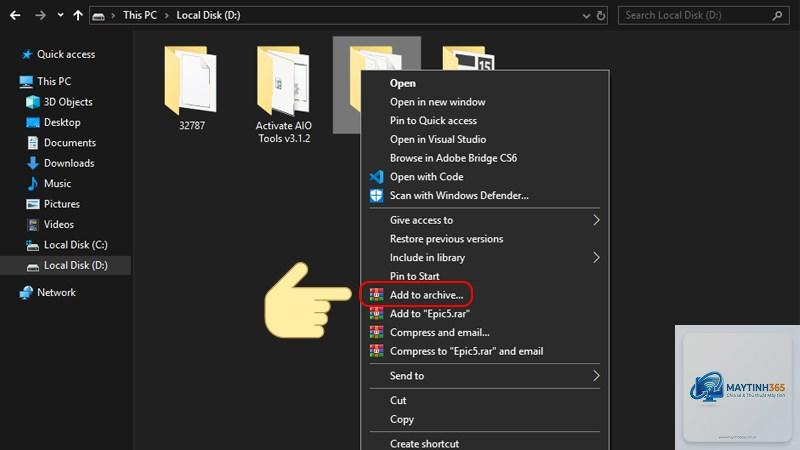This screenshot has width=800, height=450.
Task: Go forward using the forward arrow
Action: point(40,15)
